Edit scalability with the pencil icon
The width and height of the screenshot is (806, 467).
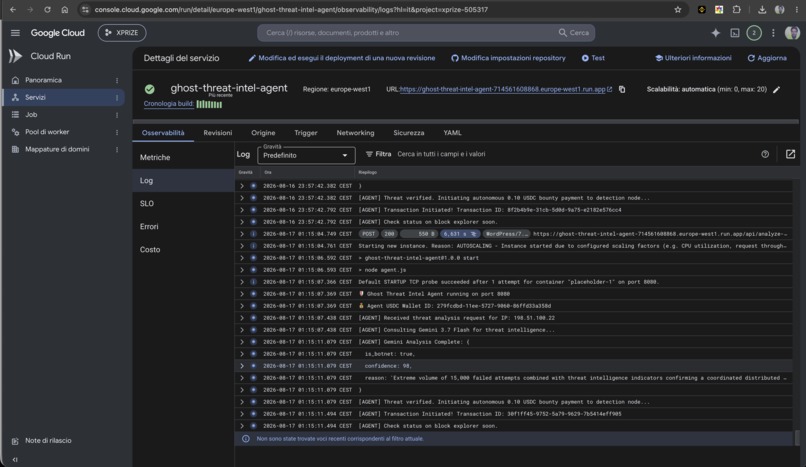click(776, 89)
